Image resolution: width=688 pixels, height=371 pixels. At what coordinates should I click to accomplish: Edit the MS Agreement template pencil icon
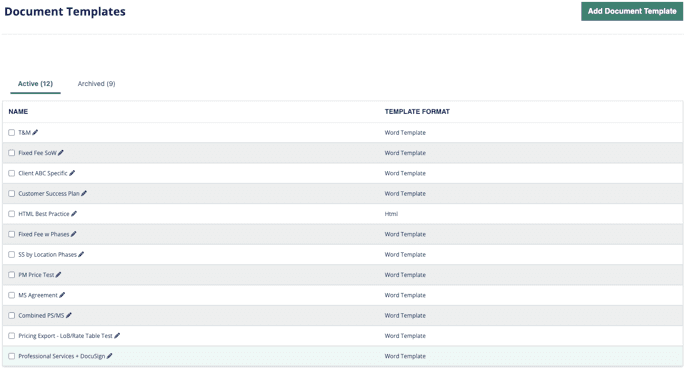[62, 295]
